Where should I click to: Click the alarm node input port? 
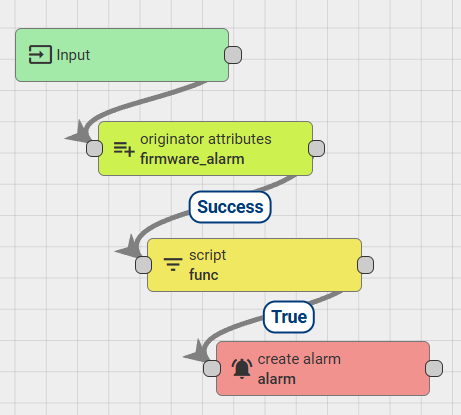pyautogui.click(x=212, y=368)
